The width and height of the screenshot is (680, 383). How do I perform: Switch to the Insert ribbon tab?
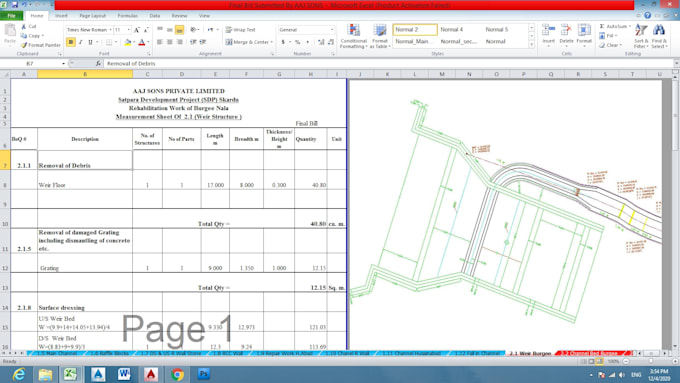(x=61, y=16)
